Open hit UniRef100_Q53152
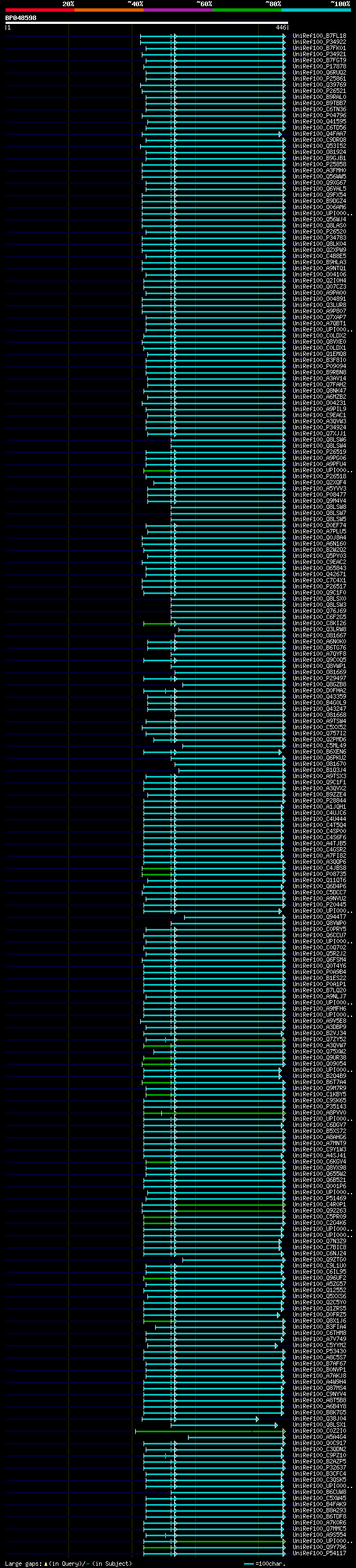The height and width of the screenshot is (1568, 356). tap(319, 146)
